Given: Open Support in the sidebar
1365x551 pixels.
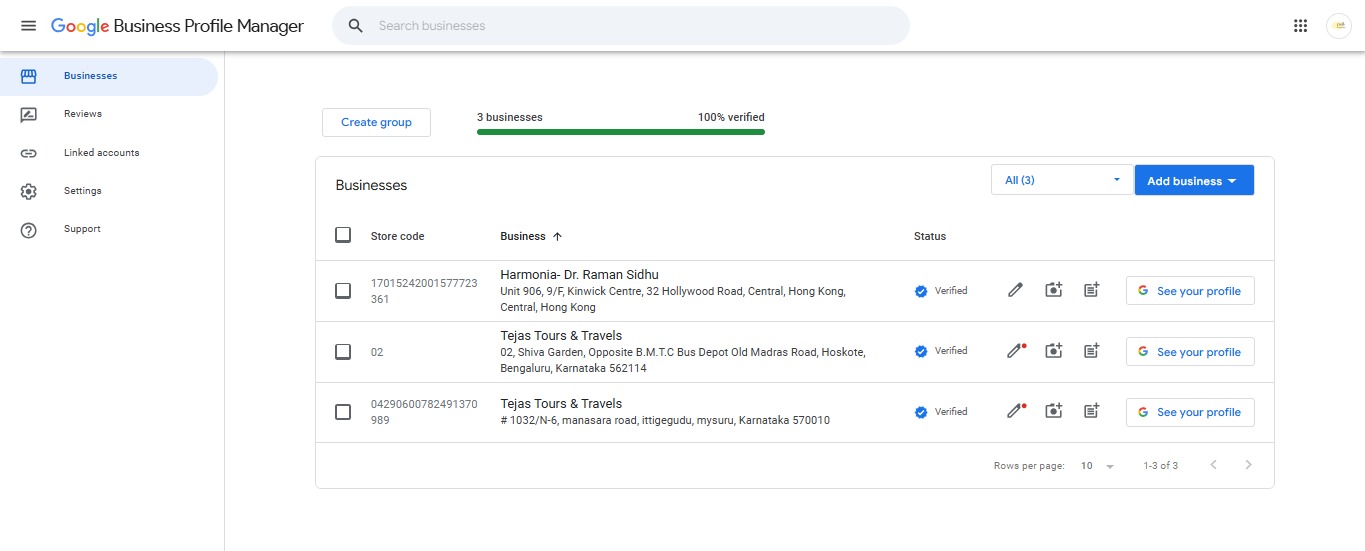Looking at the screenshot, I should pyautogui.click(x=109, y=229).
